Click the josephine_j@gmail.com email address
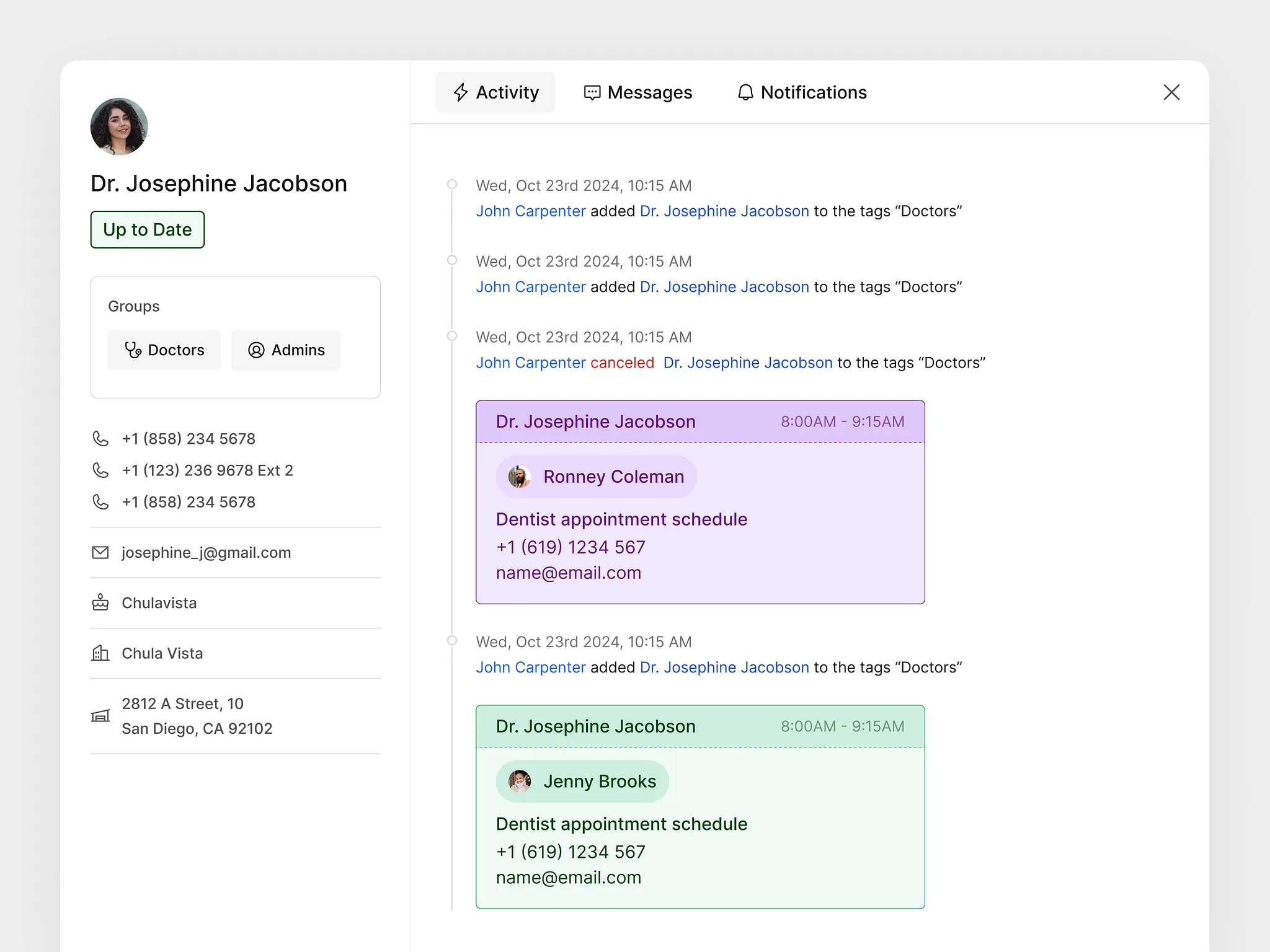Viewport: 1270px width, 952px height. coord(206,552)
